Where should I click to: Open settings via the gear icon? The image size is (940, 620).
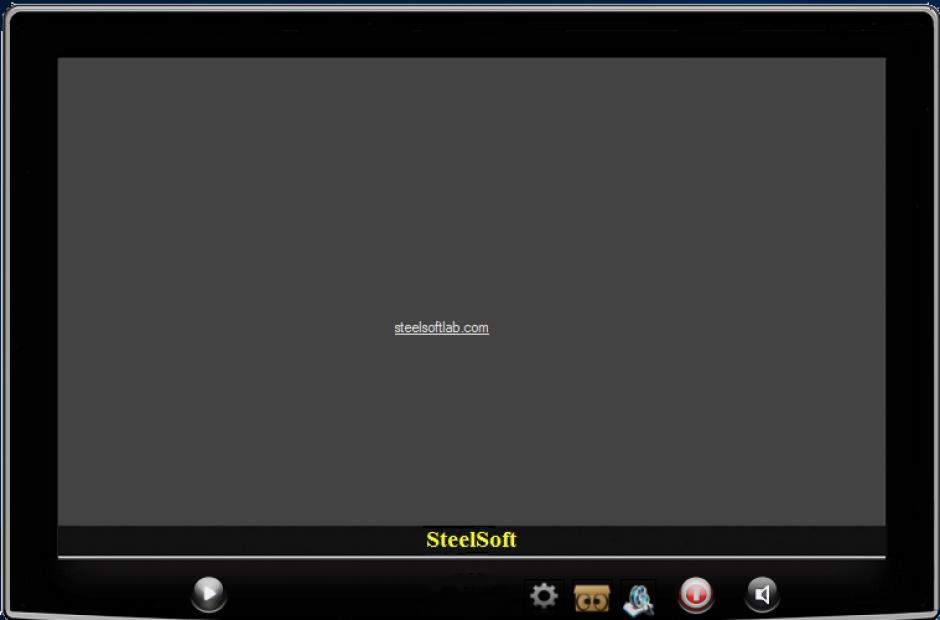point(544,596)
